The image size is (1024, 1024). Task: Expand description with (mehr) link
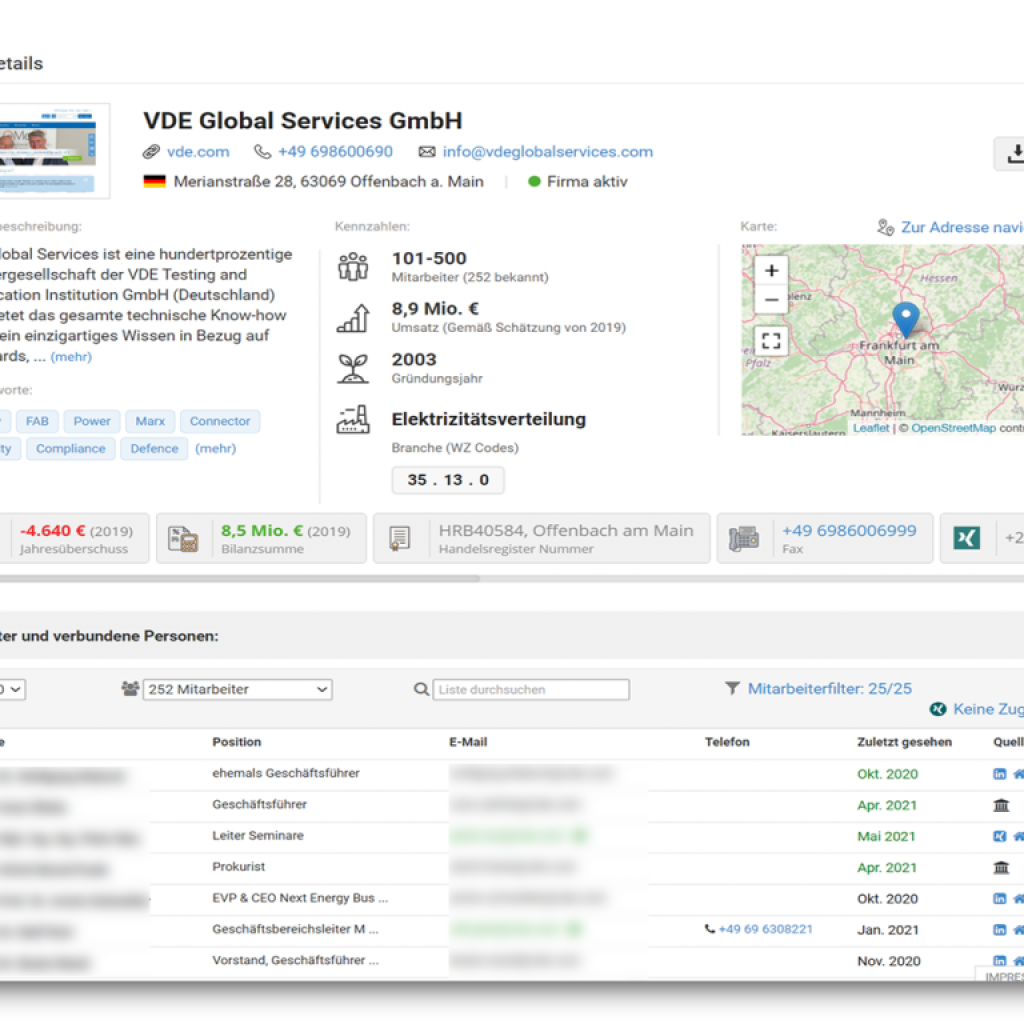click(71, 357)
